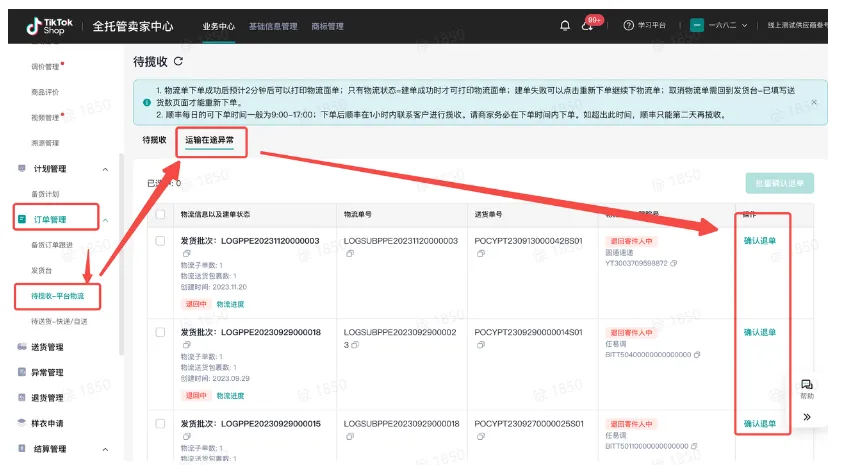Copy logistics number LOGSUBPPE20231120000003
The width and height of the screenshot is (841, 465).
[x=350, y=253]
